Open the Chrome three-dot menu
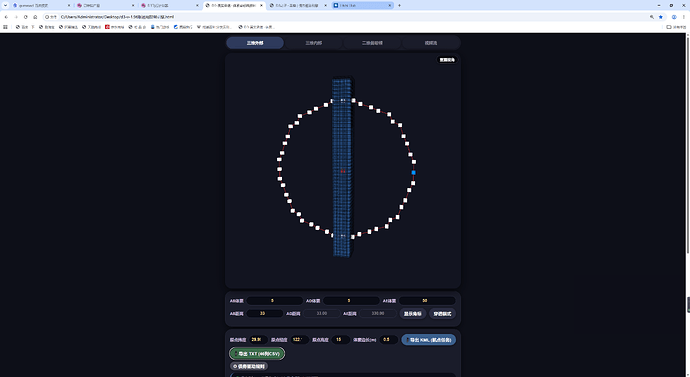This screenshot has height=377, width=690. [684, 17]
